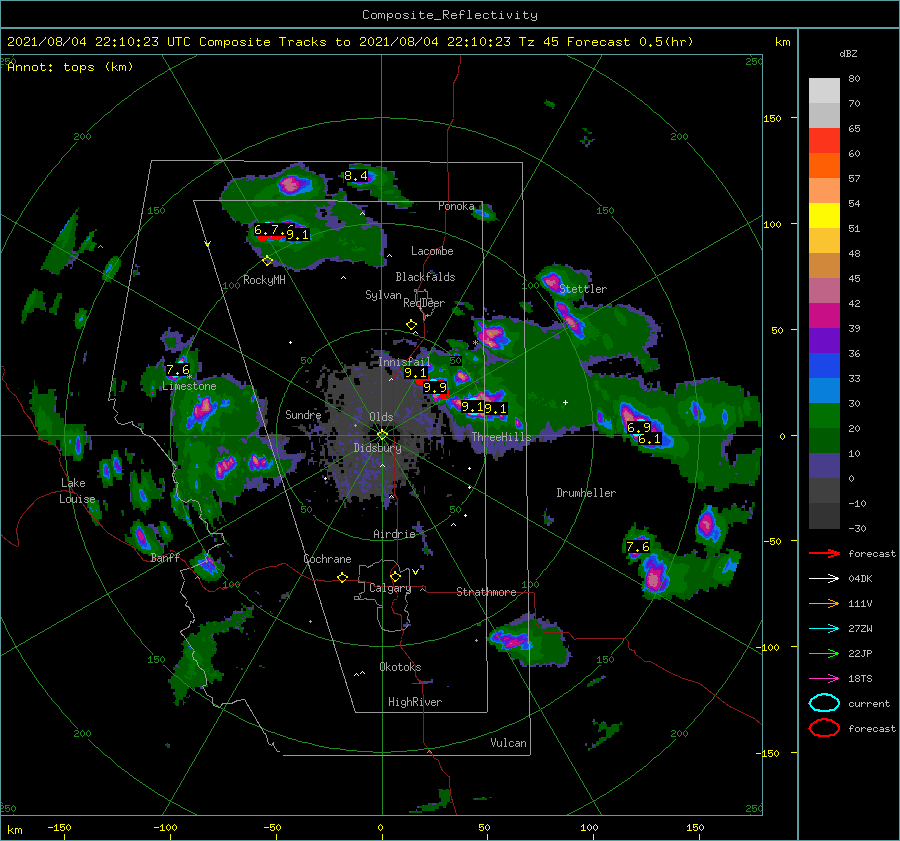Click the yellow diamond marker near RockyMH

267,261
